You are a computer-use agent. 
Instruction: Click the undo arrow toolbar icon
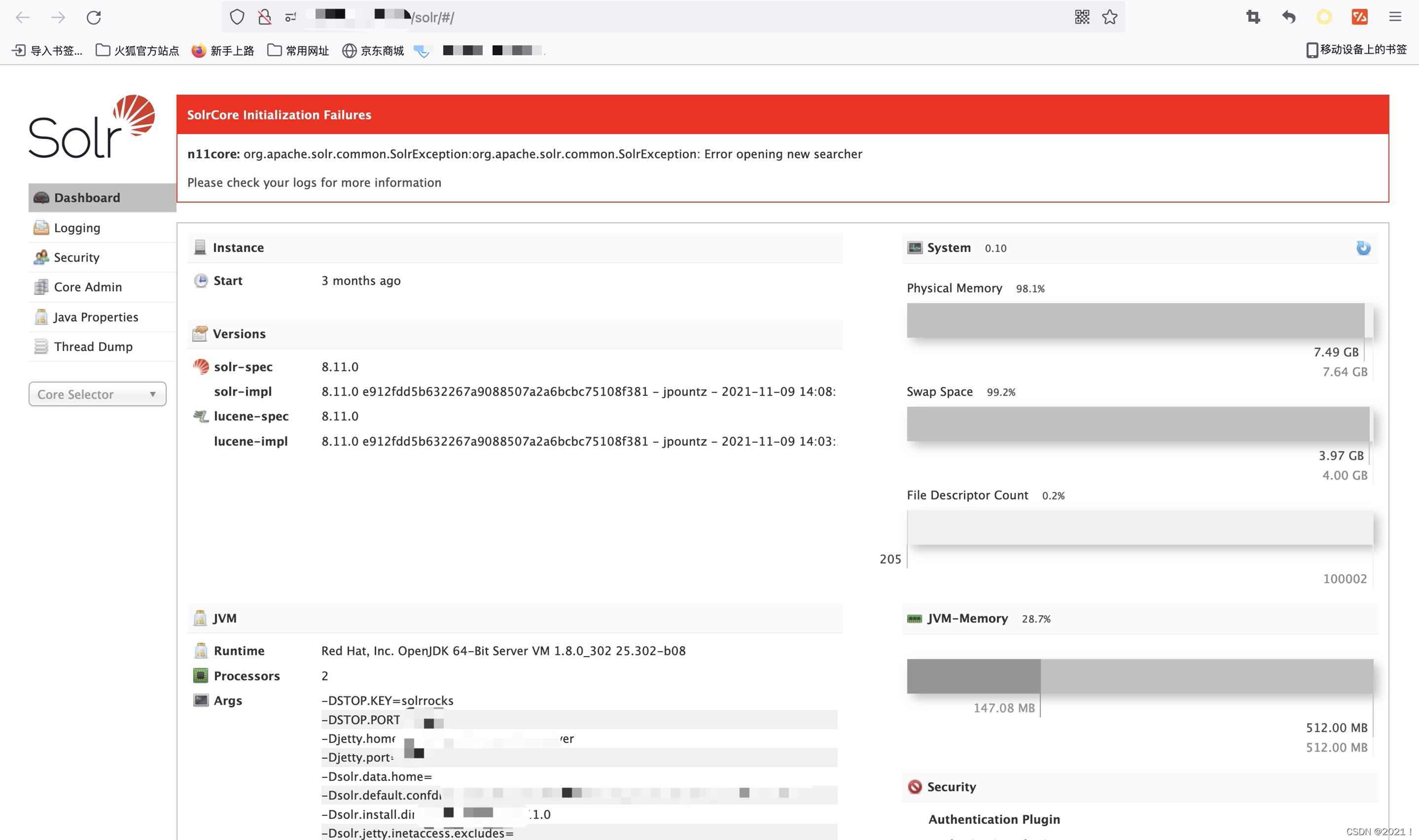1289,17
